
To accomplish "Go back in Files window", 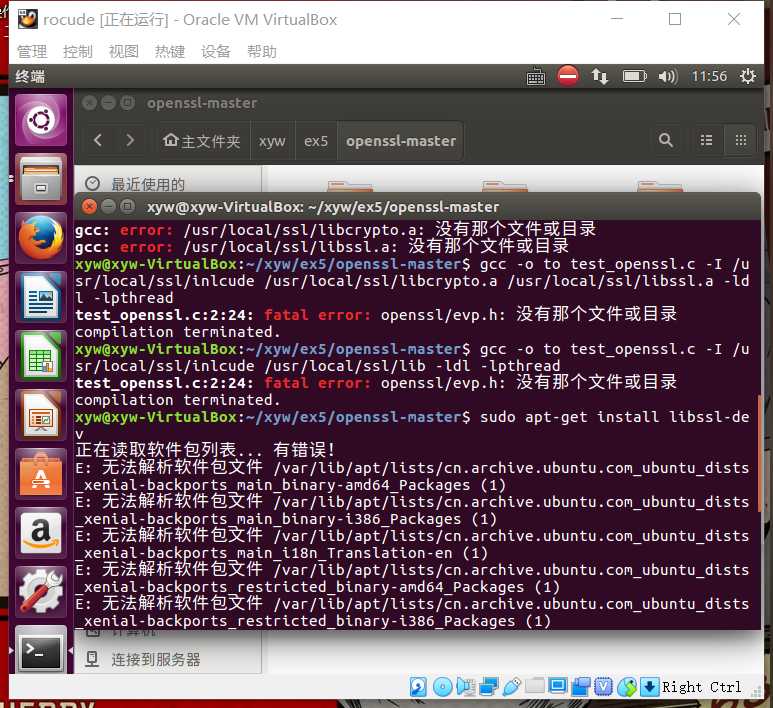I will coord(98,141).
